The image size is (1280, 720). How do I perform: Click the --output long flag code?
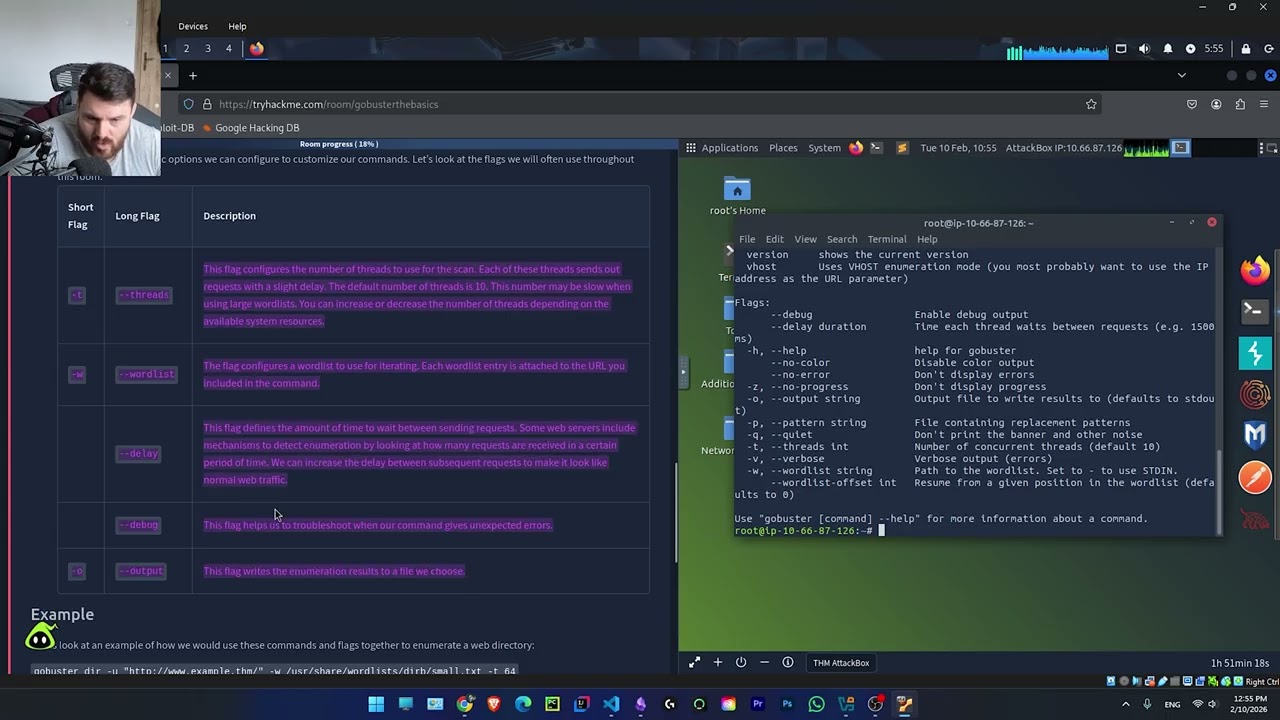tap(140, 571)
